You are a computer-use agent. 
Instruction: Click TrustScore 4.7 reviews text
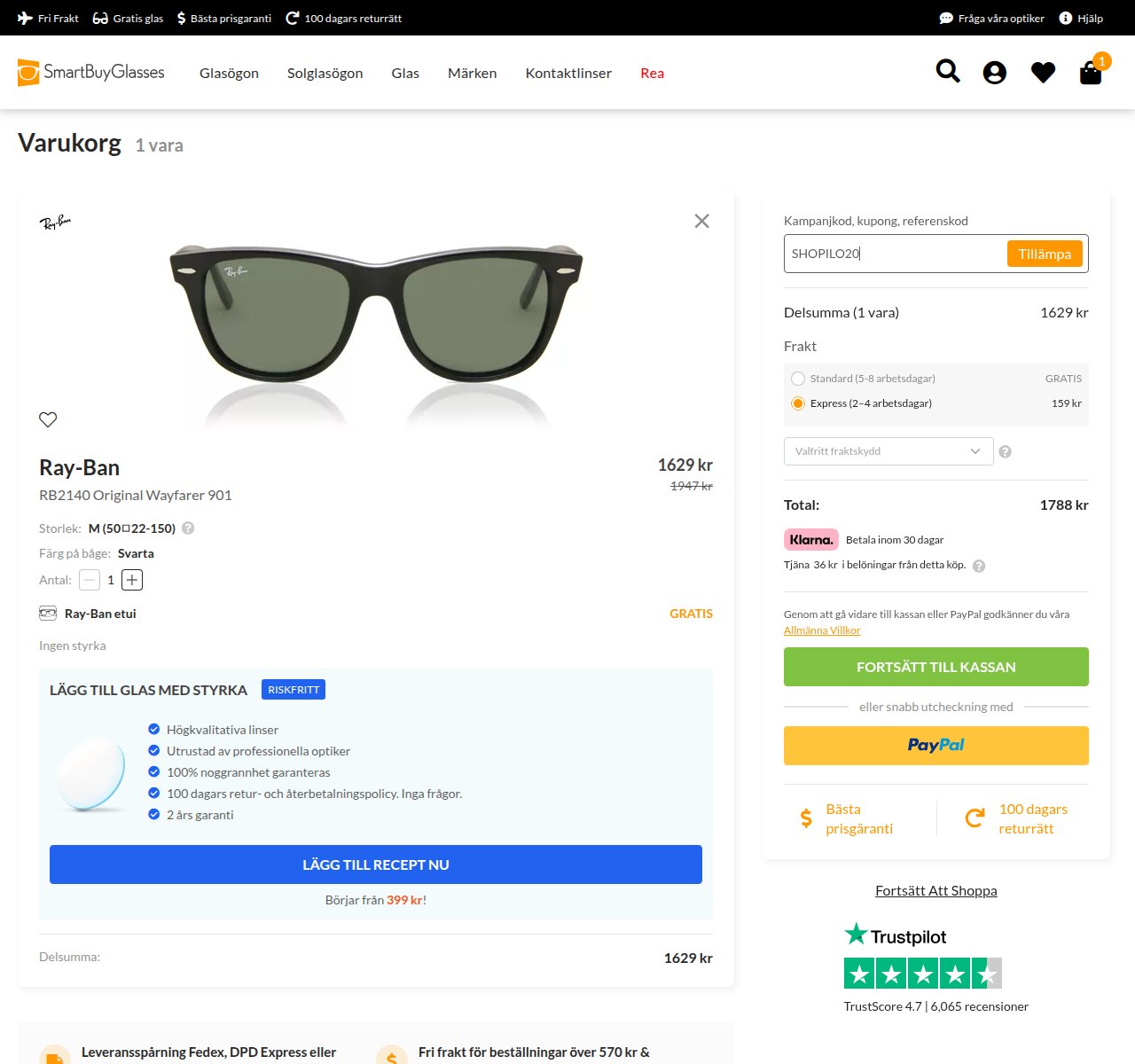(936, 1006)
